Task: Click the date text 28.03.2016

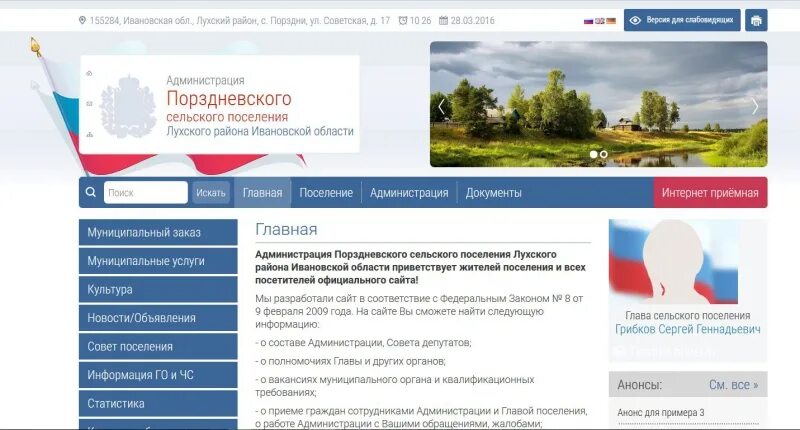Action: [472, 20]
